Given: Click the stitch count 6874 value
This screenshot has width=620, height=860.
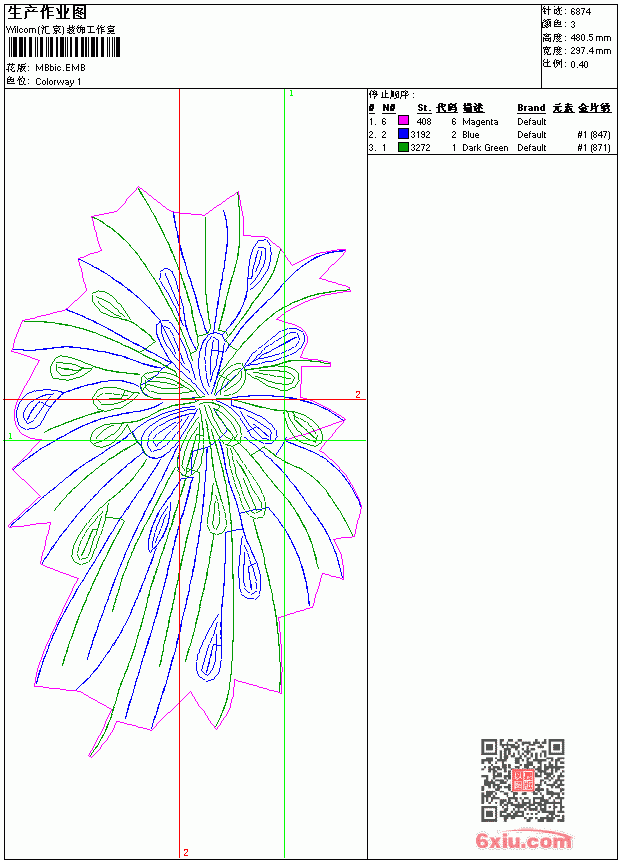Looking at the screenshot, I should [x=580, y=12].
